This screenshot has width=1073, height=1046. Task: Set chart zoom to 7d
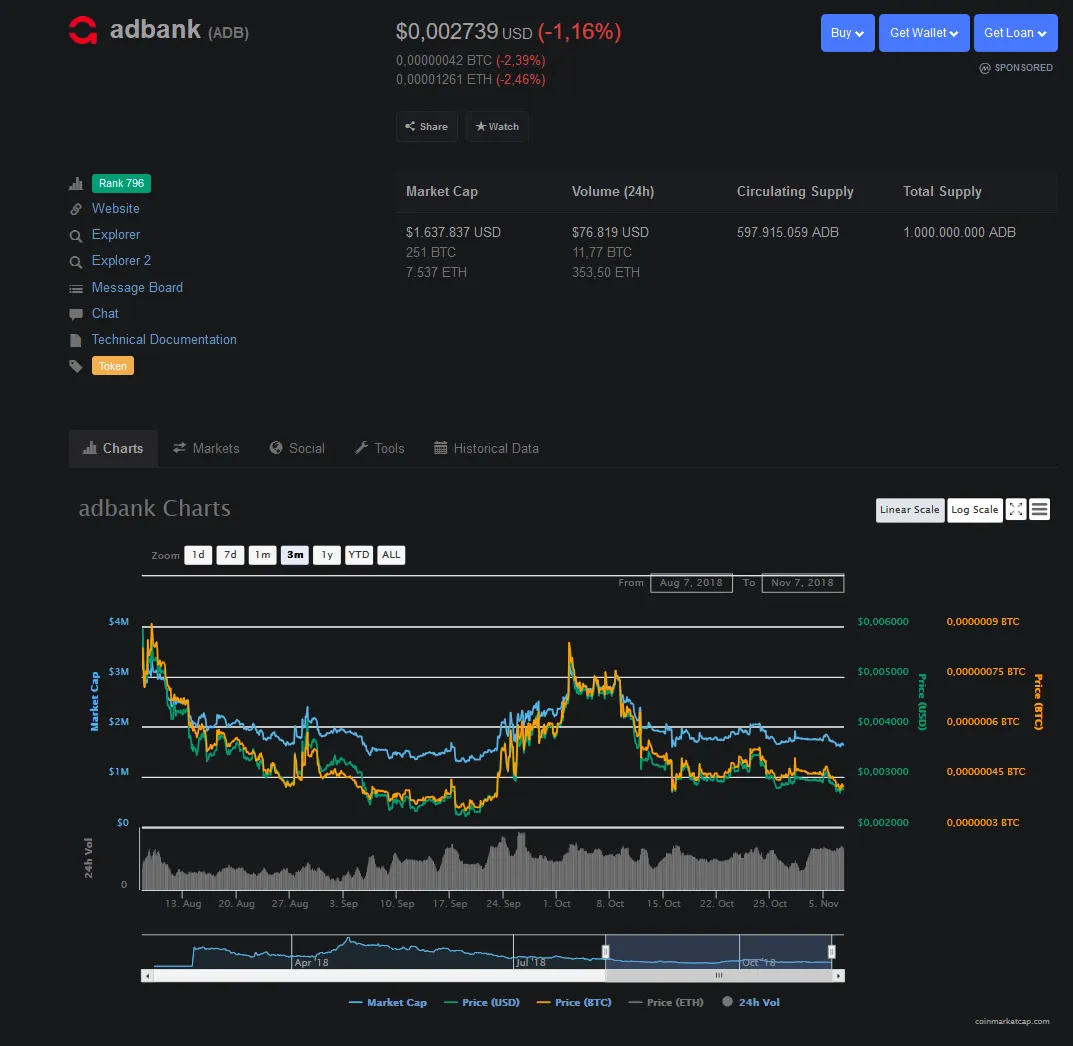231,555
